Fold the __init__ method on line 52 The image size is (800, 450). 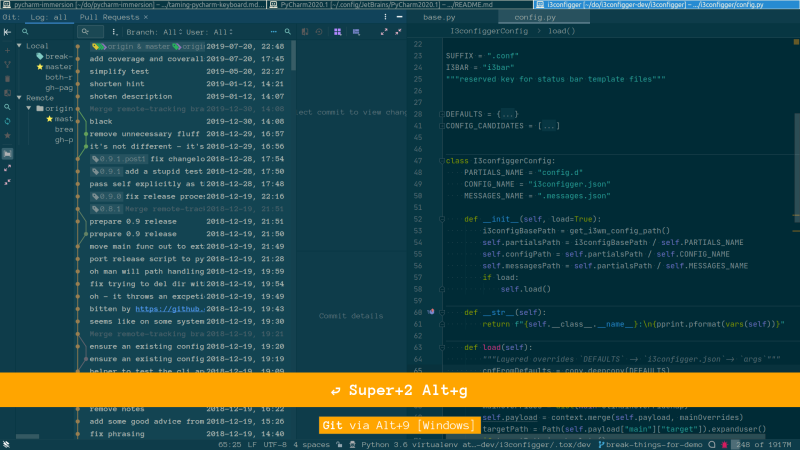tap(442, 219)
